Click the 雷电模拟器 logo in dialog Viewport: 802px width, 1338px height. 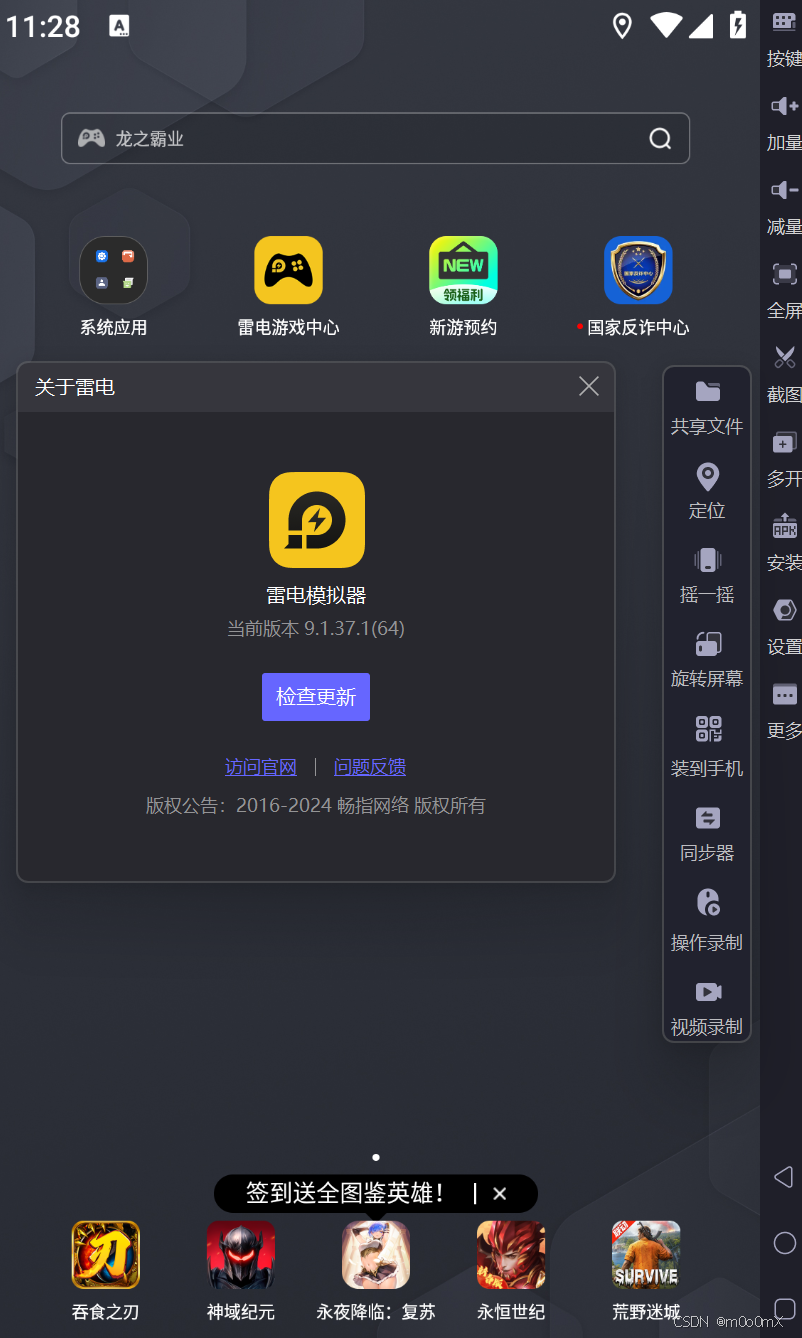click(x=317, y=520)
